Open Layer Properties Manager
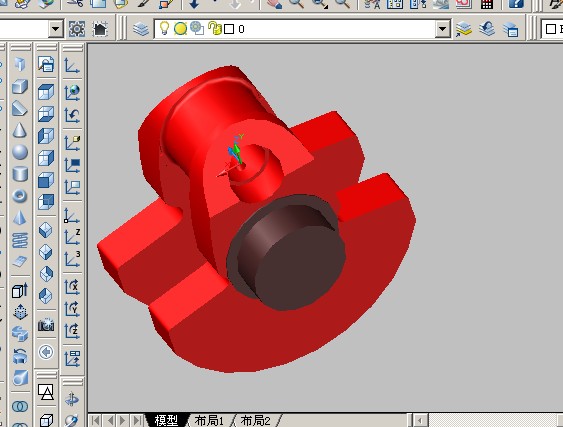This screenshot has width=563, height=427. (141, 28)
